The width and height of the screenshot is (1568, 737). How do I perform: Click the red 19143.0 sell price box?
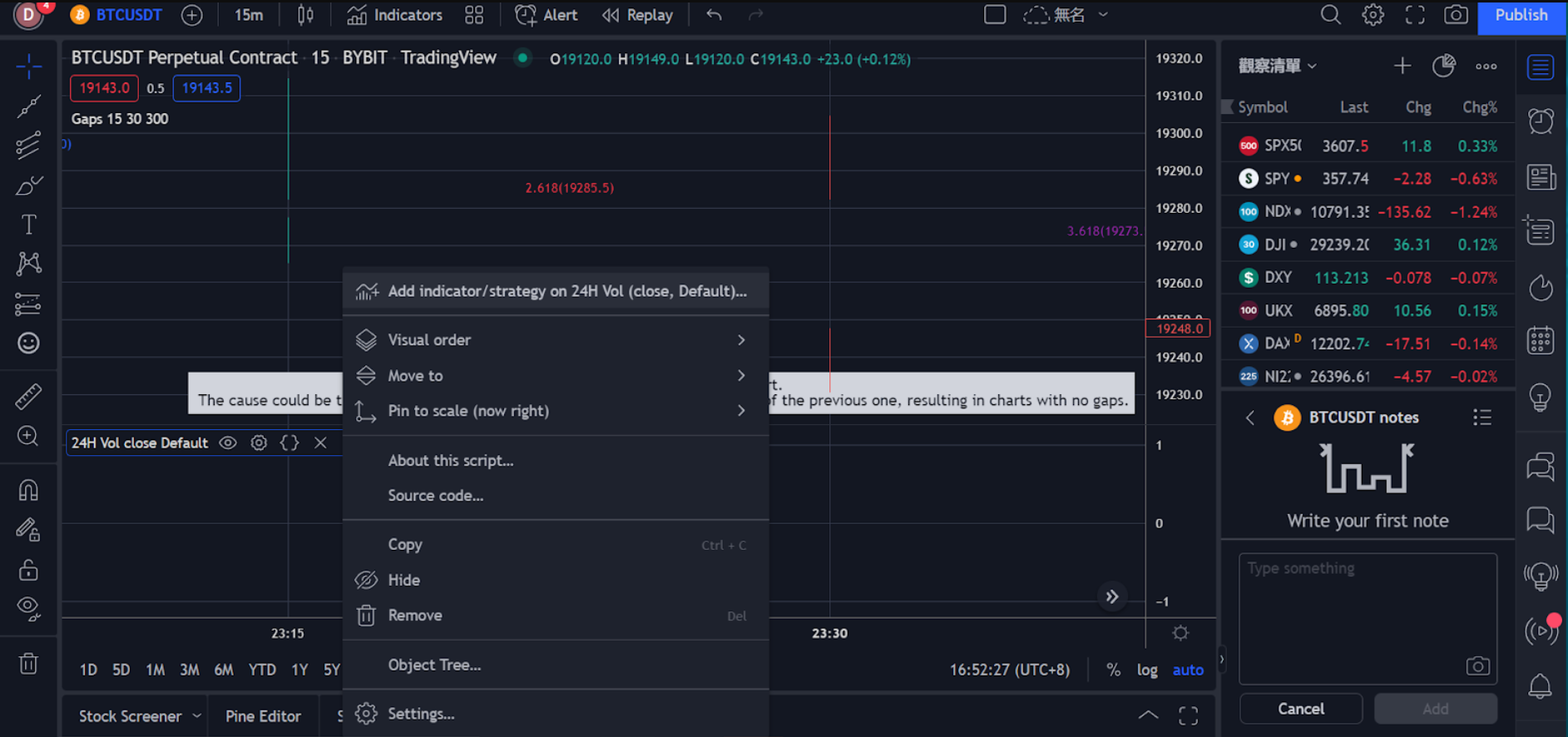pyautogui.click(x=104, y=88)
